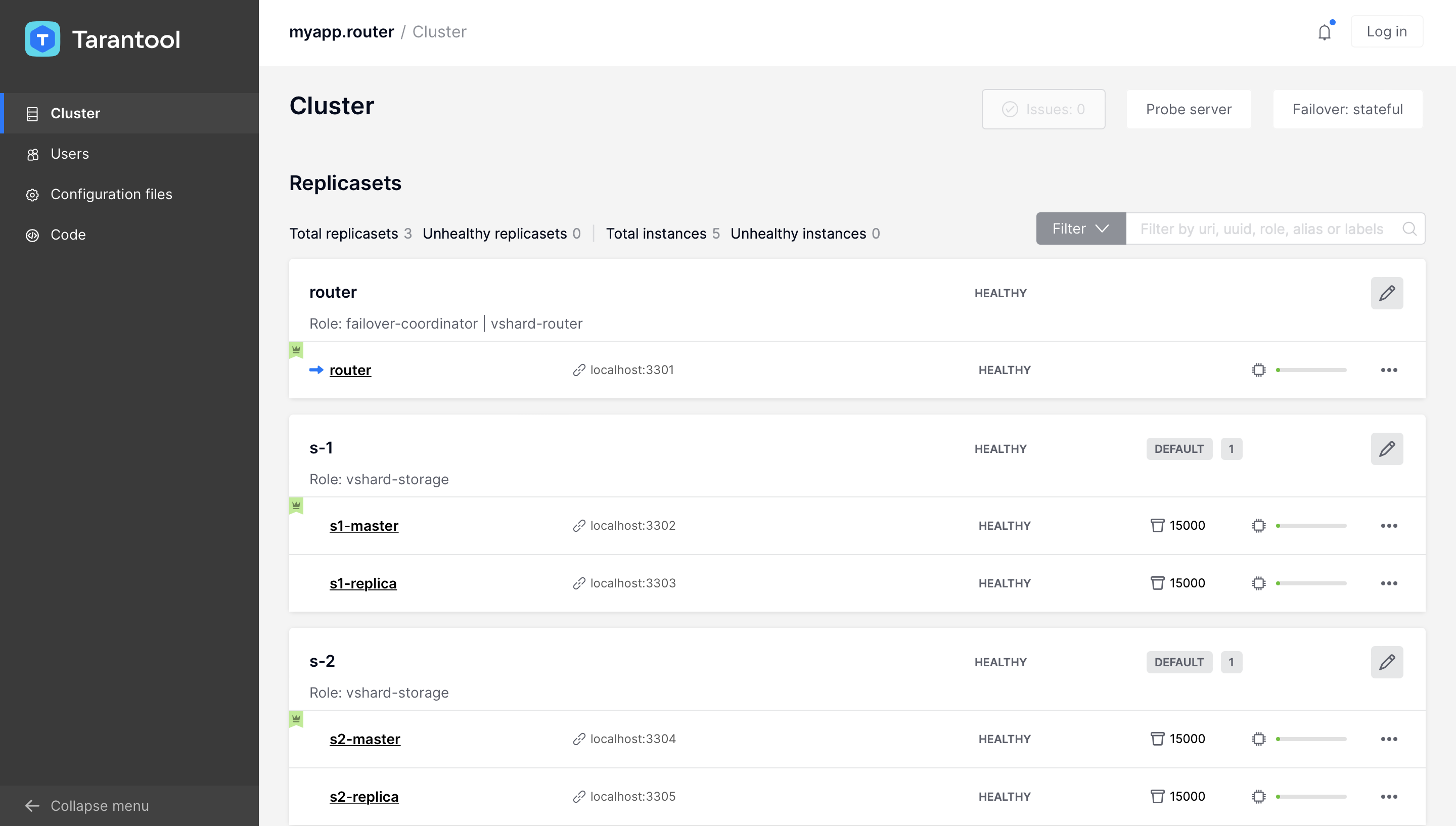
Task: Open the three-dots menu for router instance
Action: tap(1388, 370)
